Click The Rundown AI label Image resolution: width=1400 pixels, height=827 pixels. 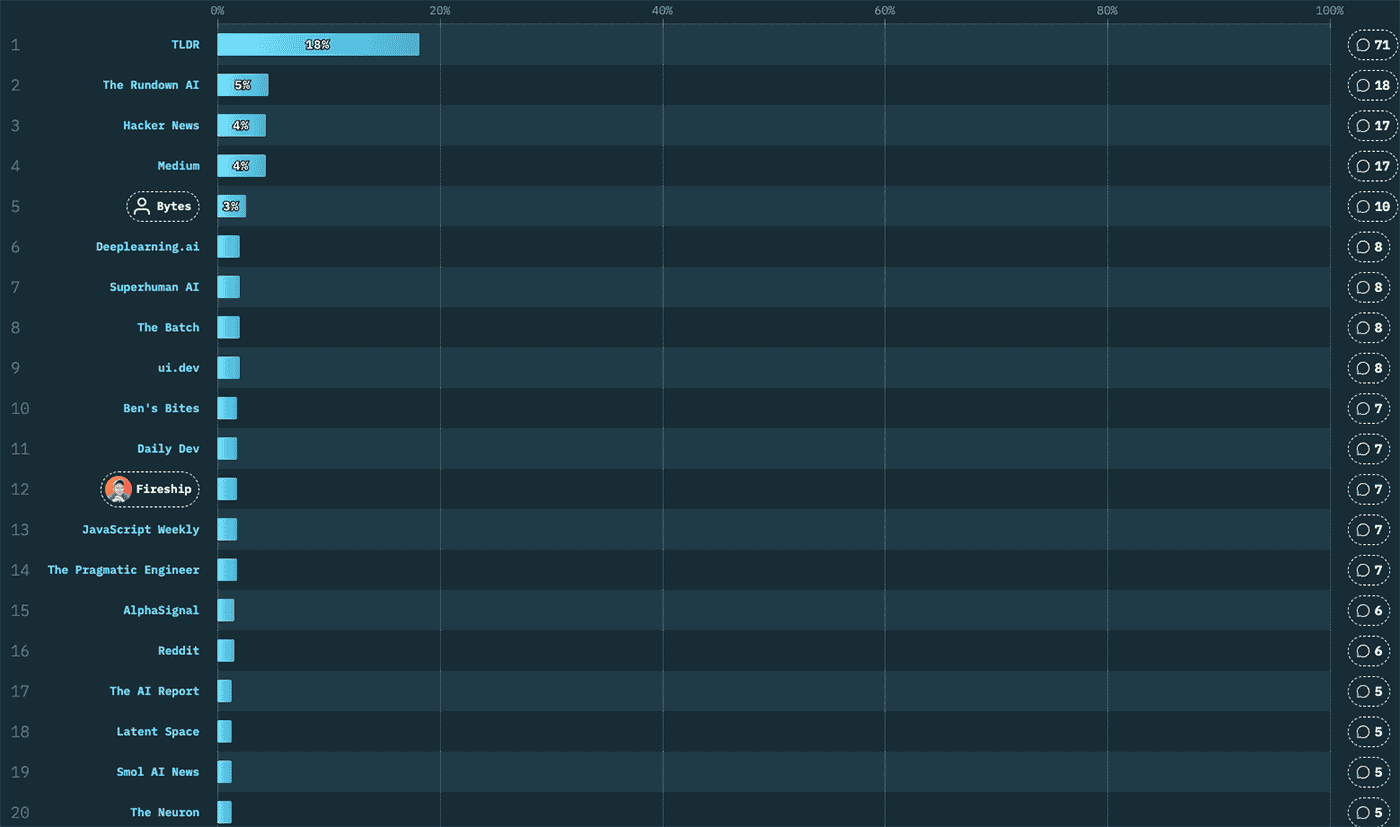151,85
